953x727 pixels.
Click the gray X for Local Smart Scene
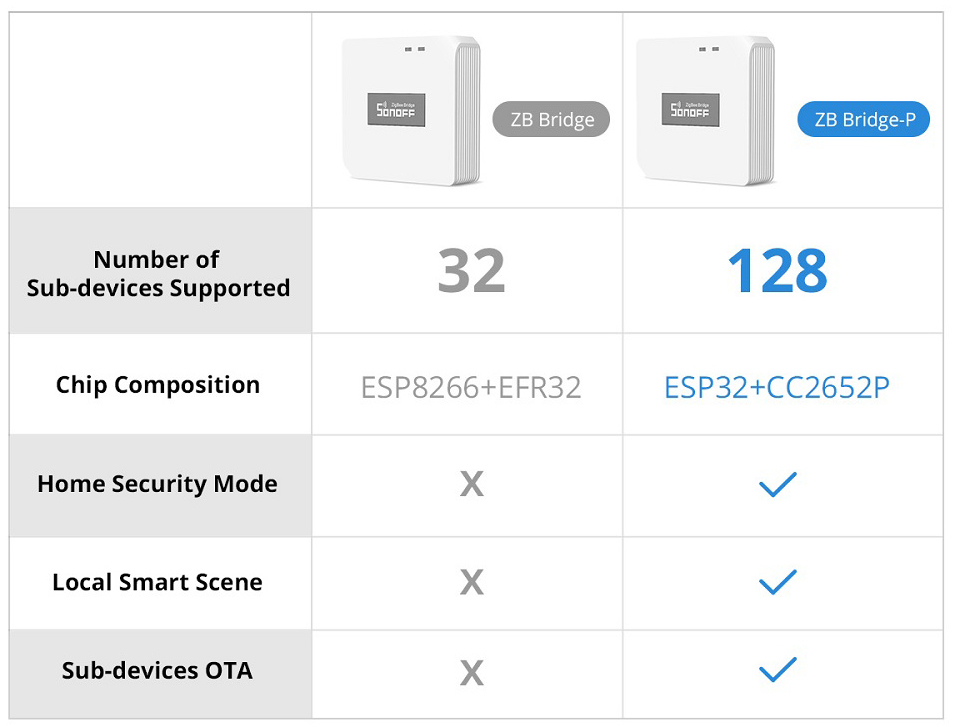(471, 583)
